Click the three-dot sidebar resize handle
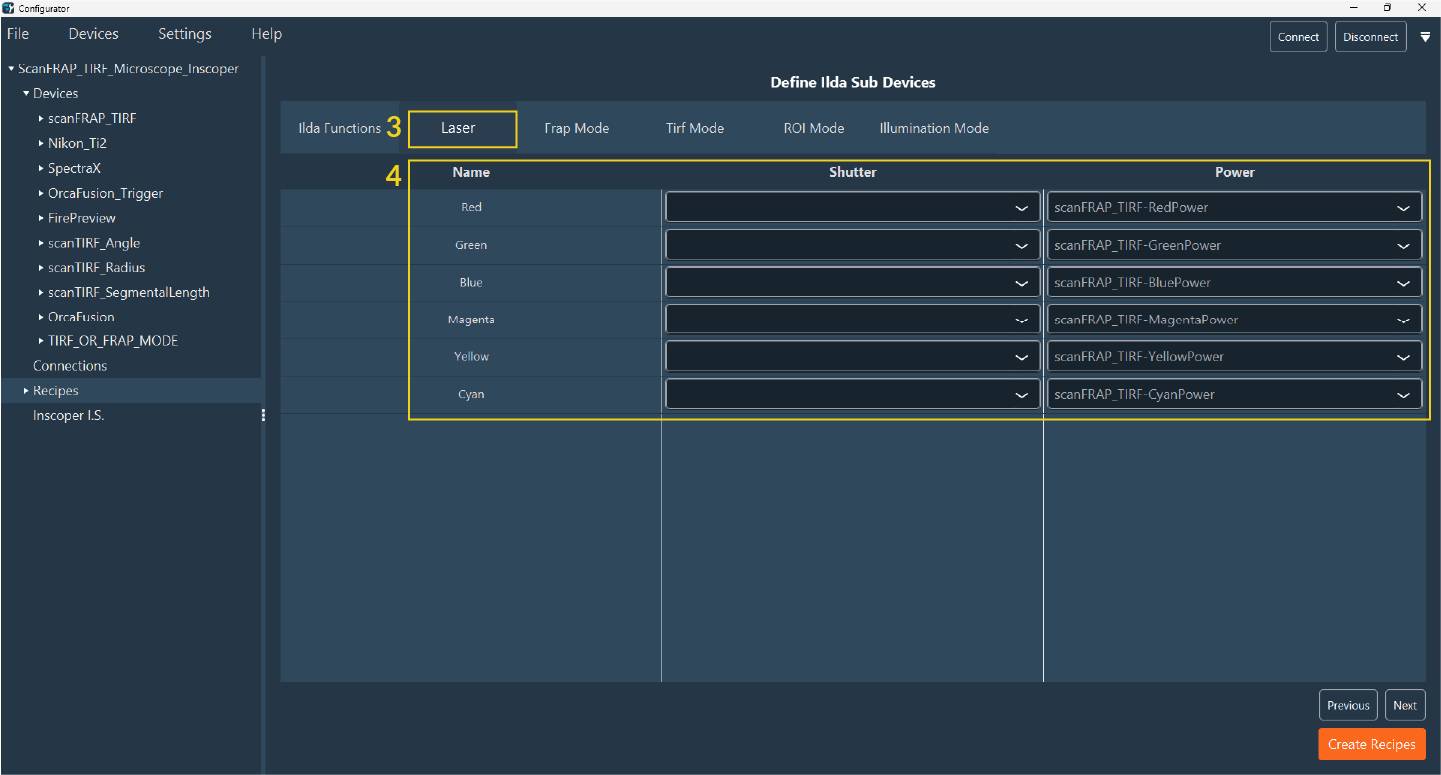The height and width of the screenshot is (775, 1441). point(263,415)
